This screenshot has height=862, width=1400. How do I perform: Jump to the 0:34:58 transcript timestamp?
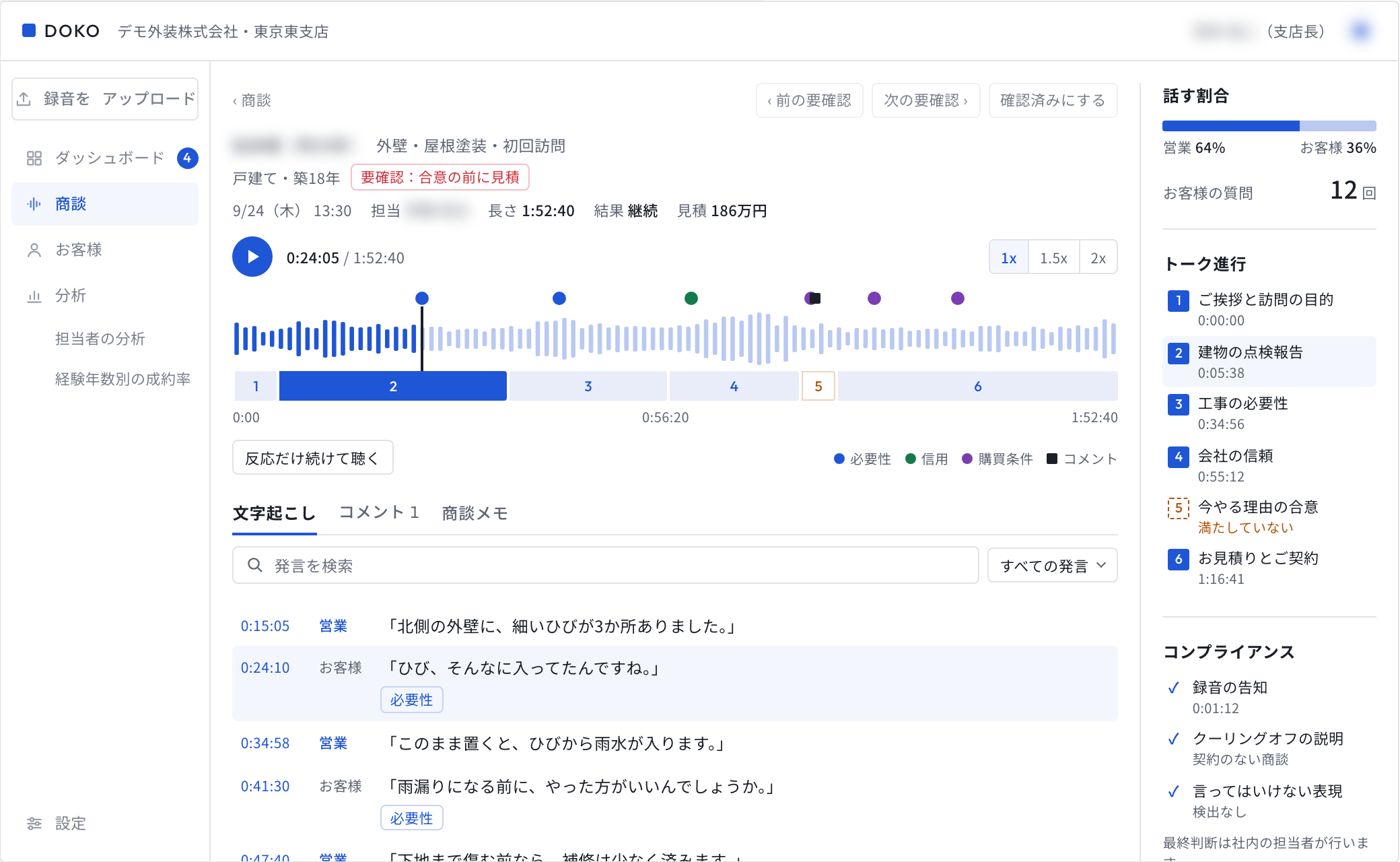(x=265, y=743)
